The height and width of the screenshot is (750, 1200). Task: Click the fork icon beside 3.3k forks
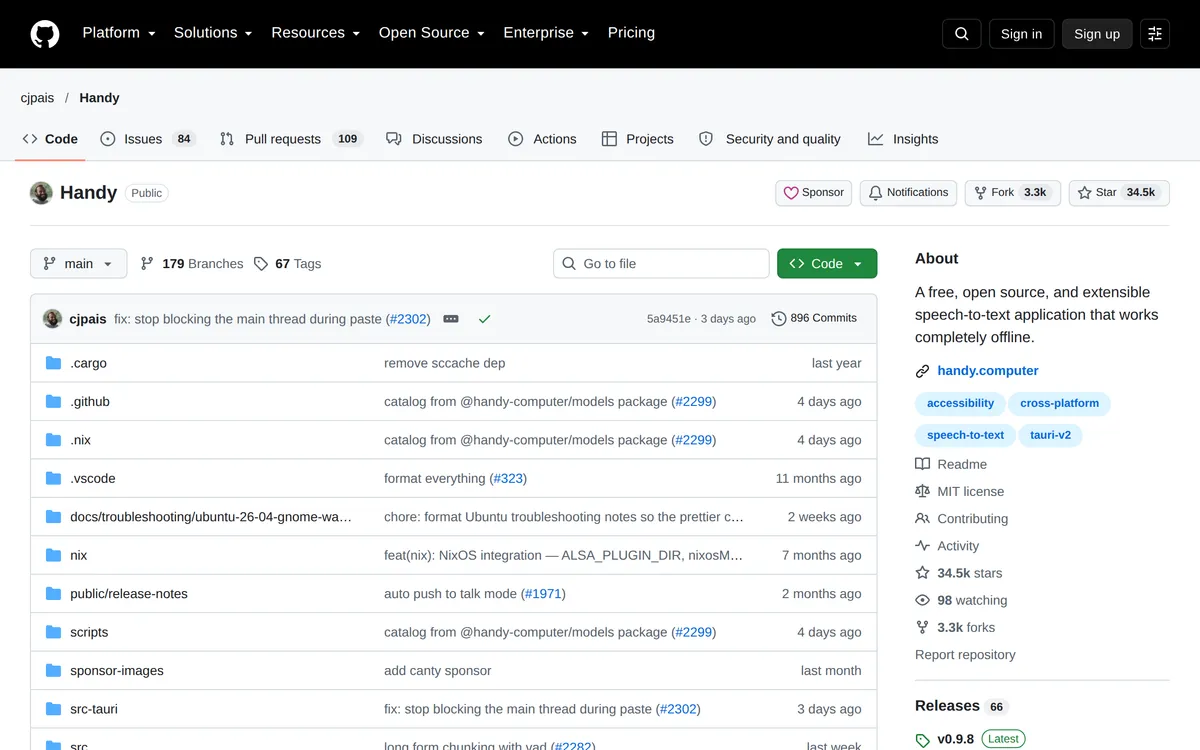(x=923, y=627)
